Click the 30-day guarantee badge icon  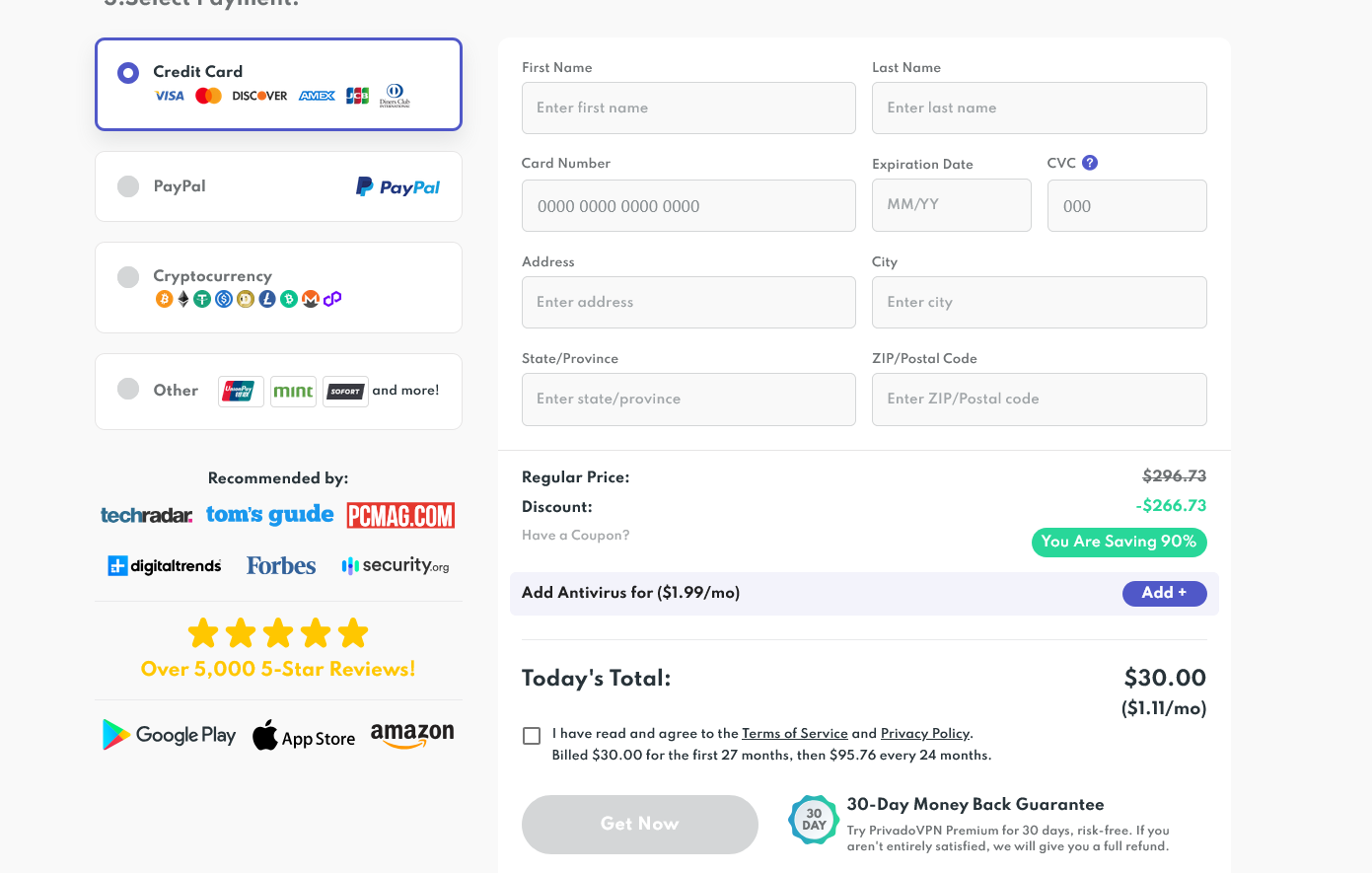(814, 820)
